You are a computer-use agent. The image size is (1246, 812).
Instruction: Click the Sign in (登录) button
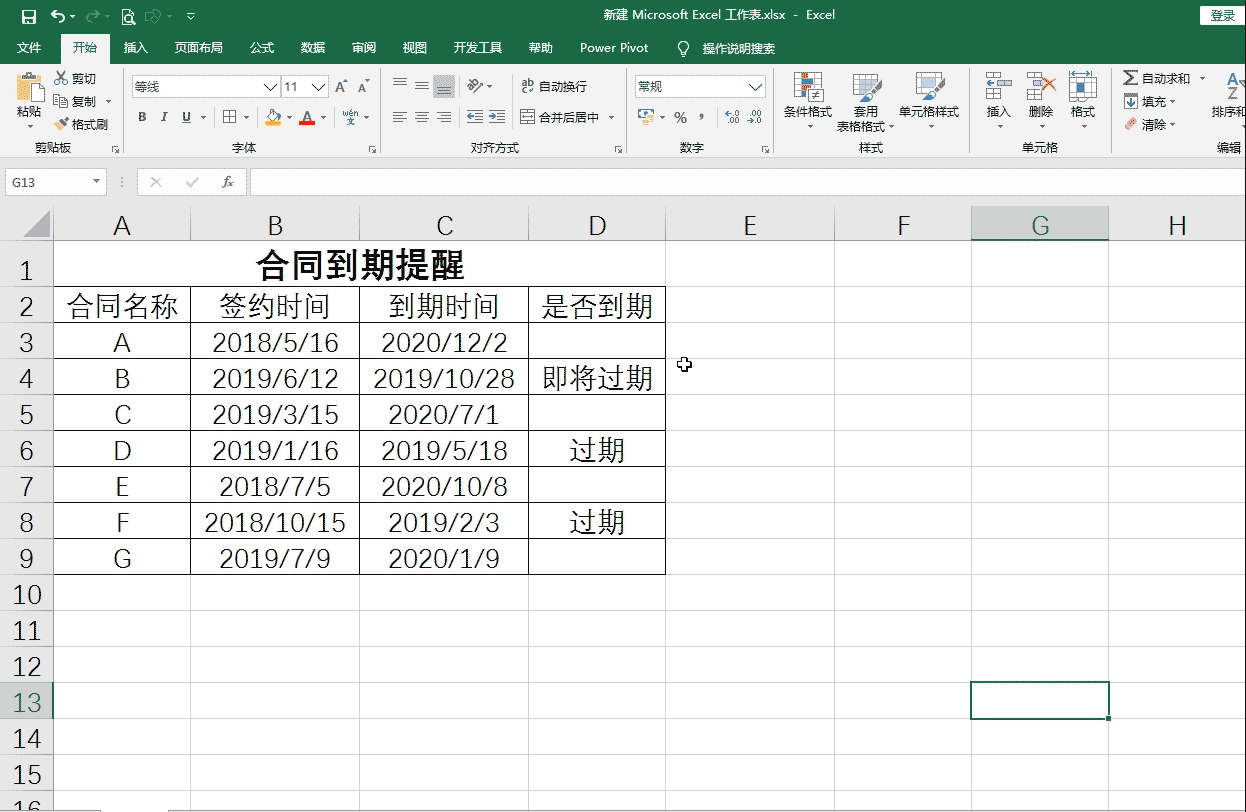tap(1223, 15)
